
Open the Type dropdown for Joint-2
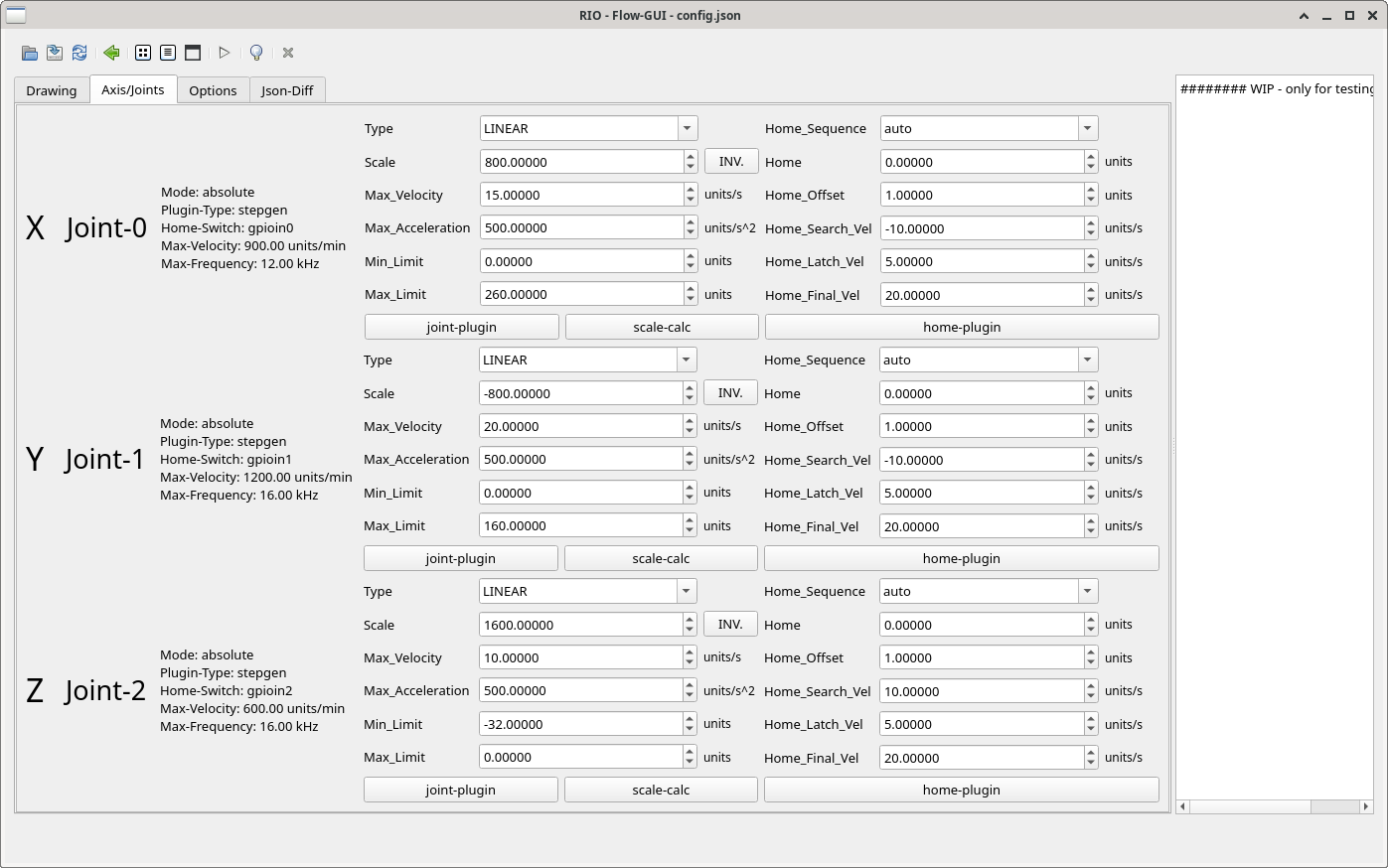(x=587, y=591)
